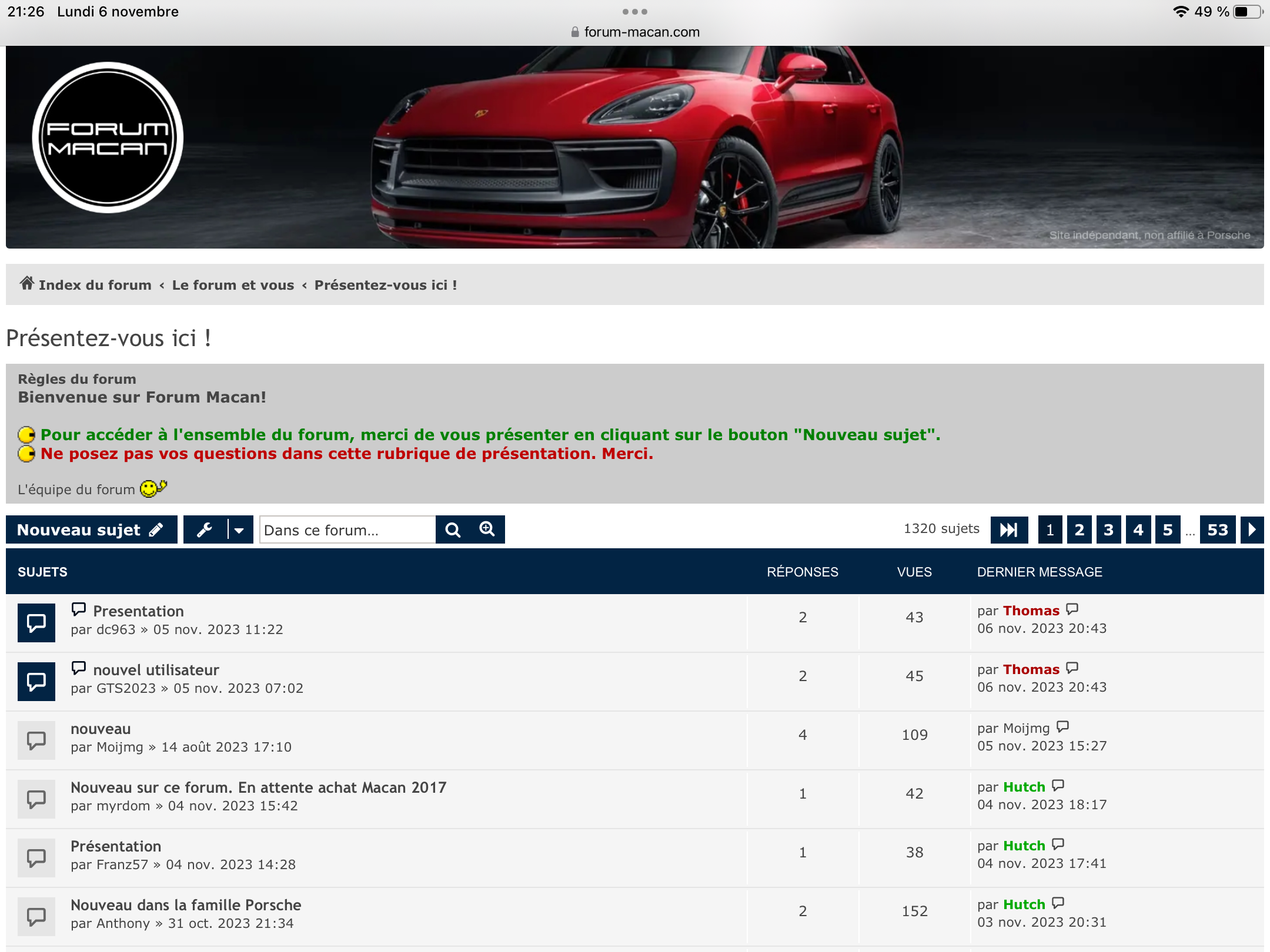This screenshot has height=952, width=1270.
Task: Open myrdom user profile
Action: tap(123, 806)
